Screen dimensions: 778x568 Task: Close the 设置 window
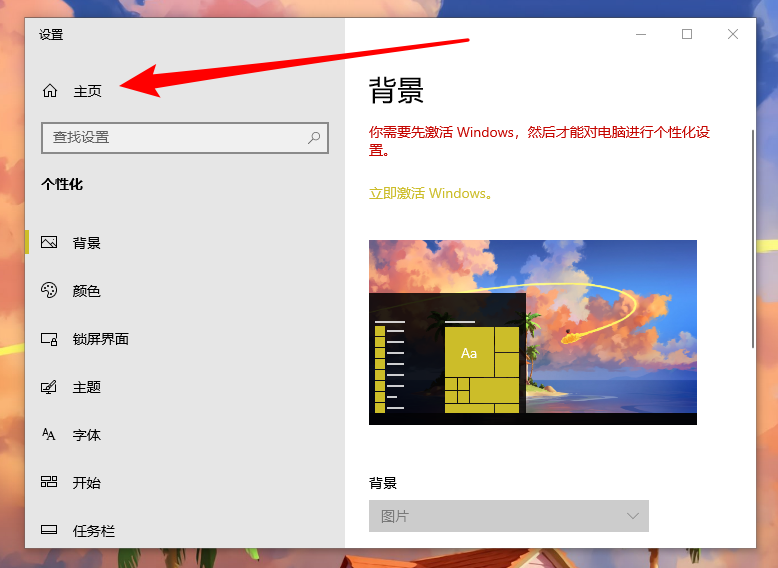[x=733, y=34]
